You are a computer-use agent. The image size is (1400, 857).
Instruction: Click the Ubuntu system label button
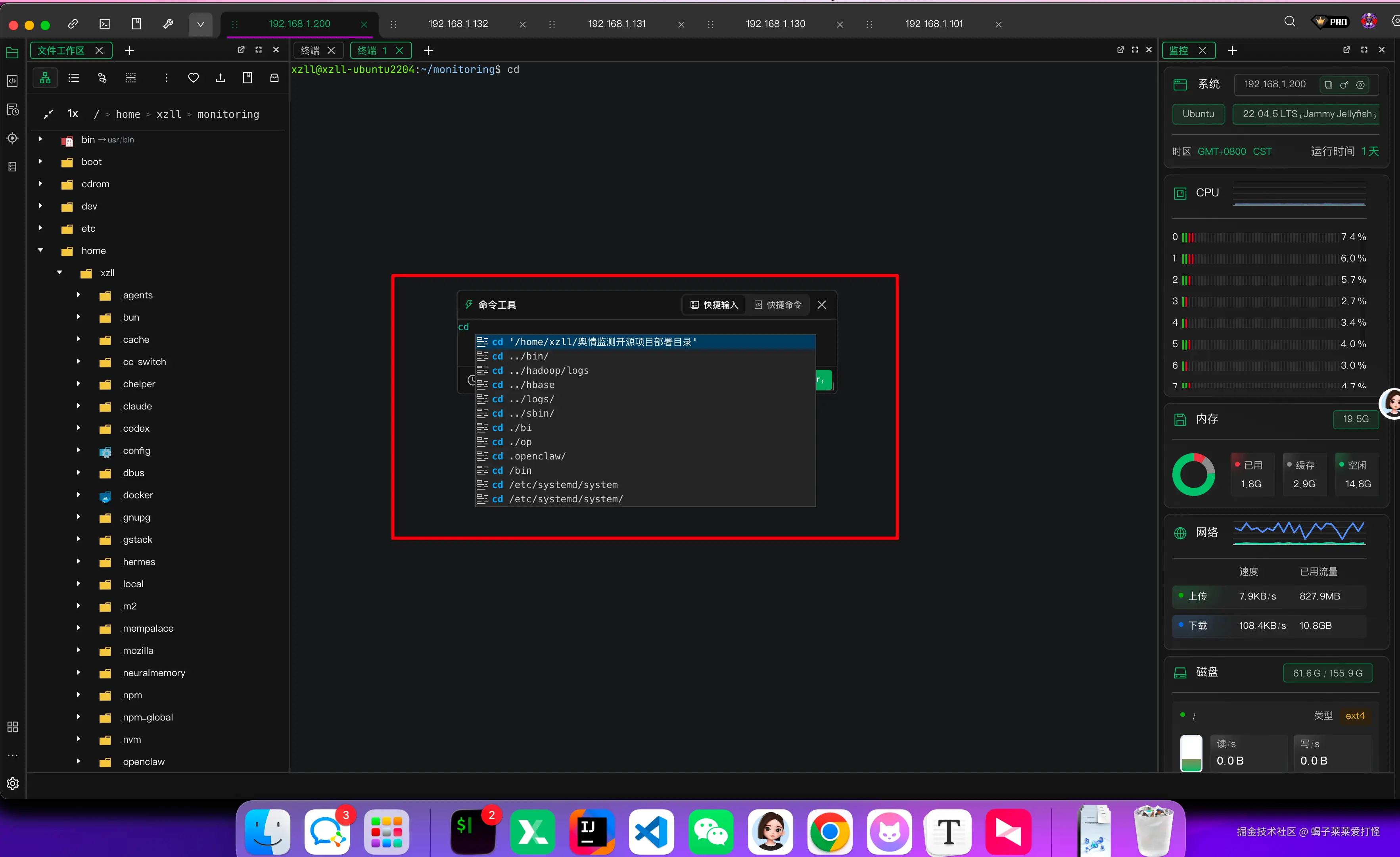point(1198,113)
